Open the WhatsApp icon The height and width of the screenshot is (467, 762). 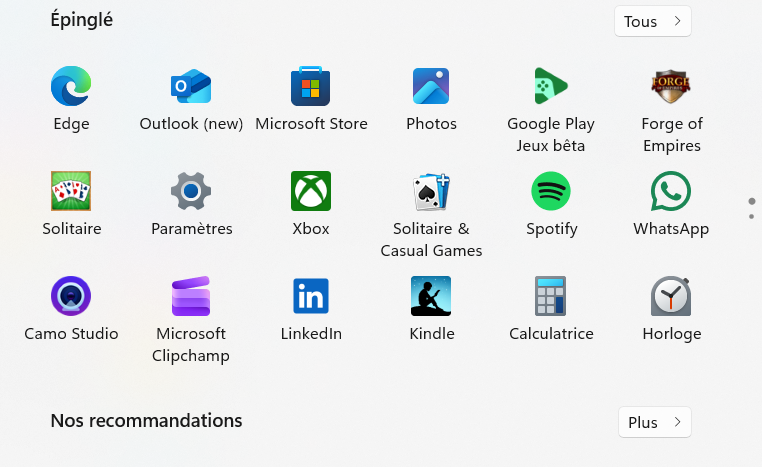671,191
